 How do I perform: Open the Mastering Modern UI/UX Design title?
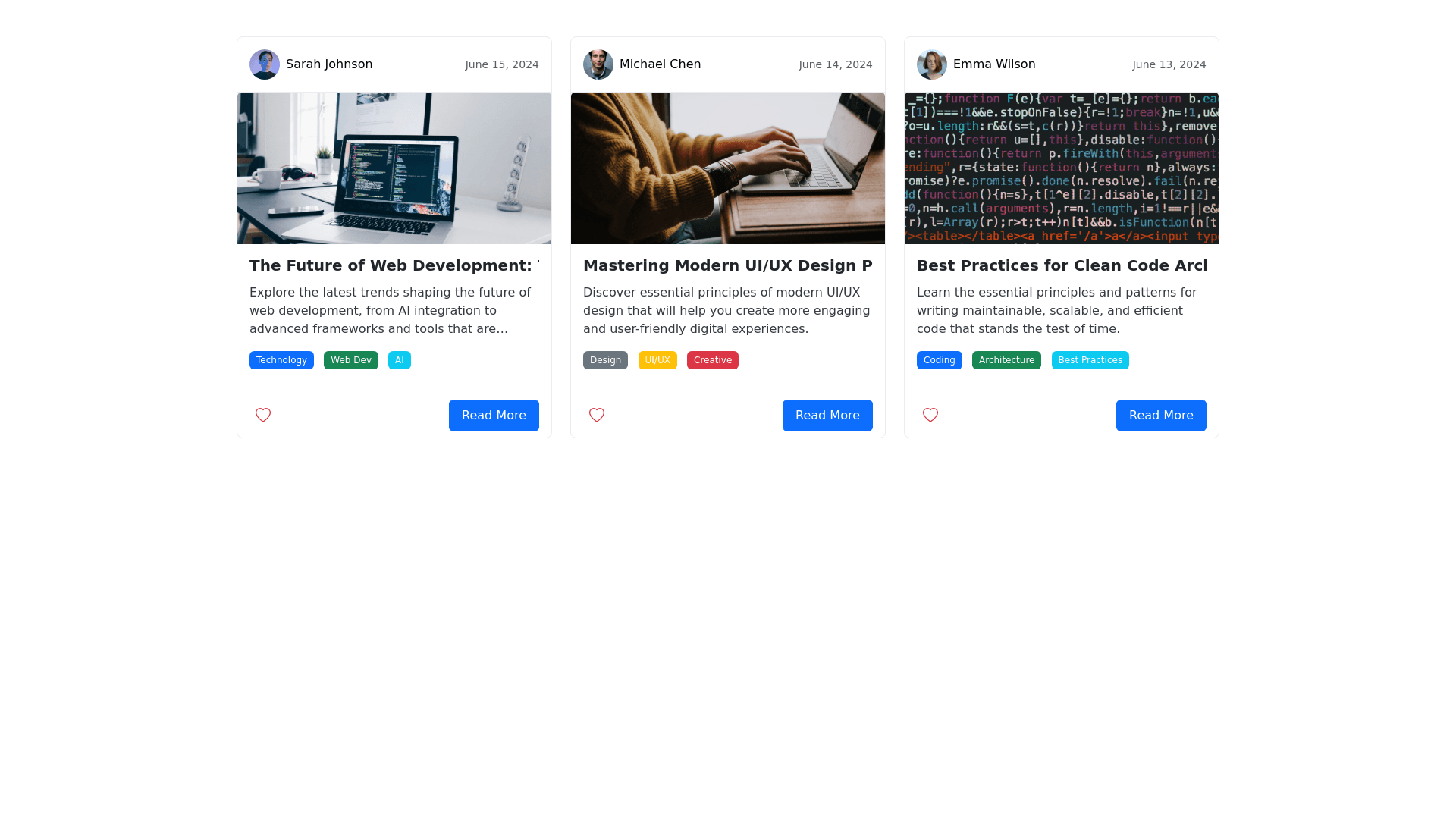[x=728, y=265]
